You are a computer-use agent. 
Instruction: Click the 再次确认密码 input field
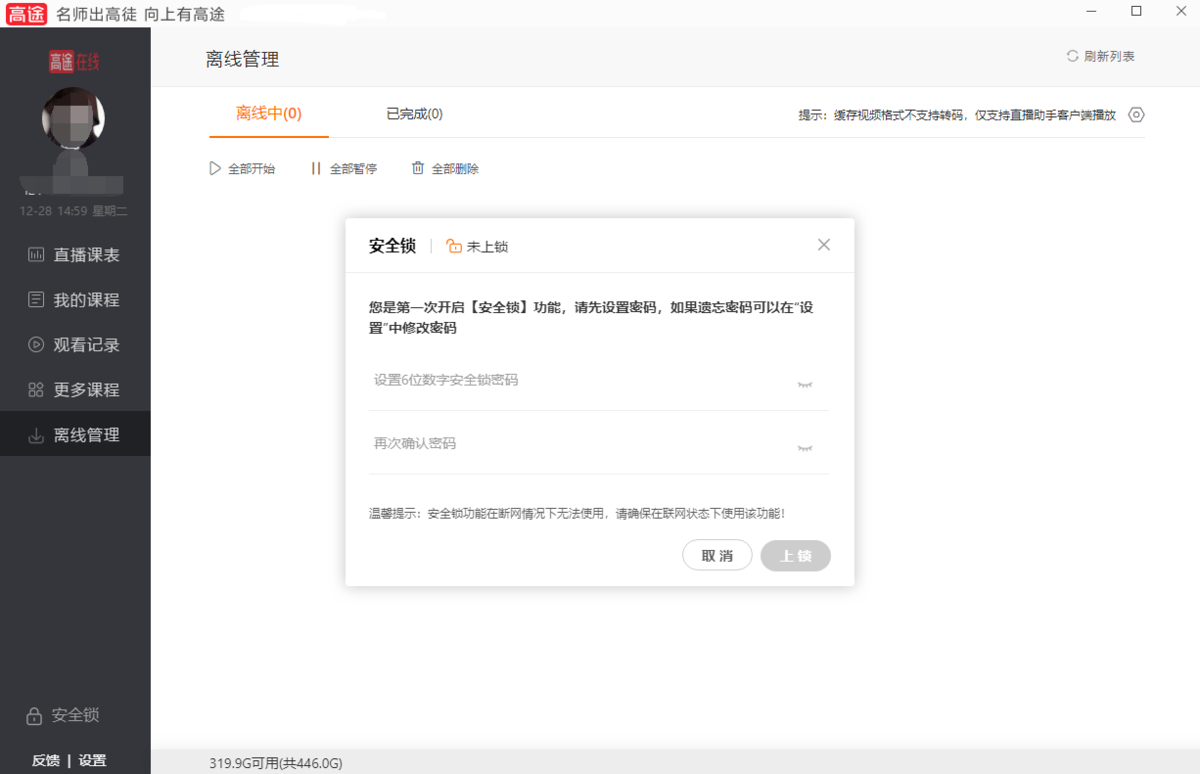coord(580,444)
